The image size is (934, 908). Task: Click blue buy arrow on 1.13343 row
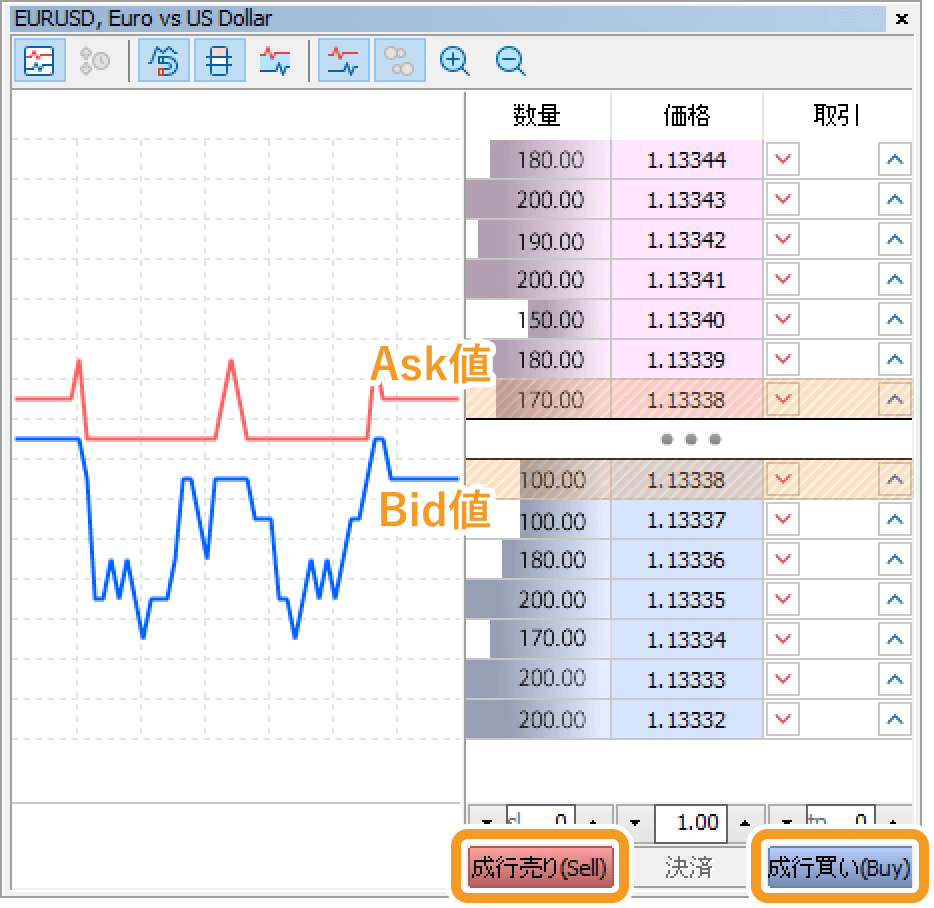[895, 199]
